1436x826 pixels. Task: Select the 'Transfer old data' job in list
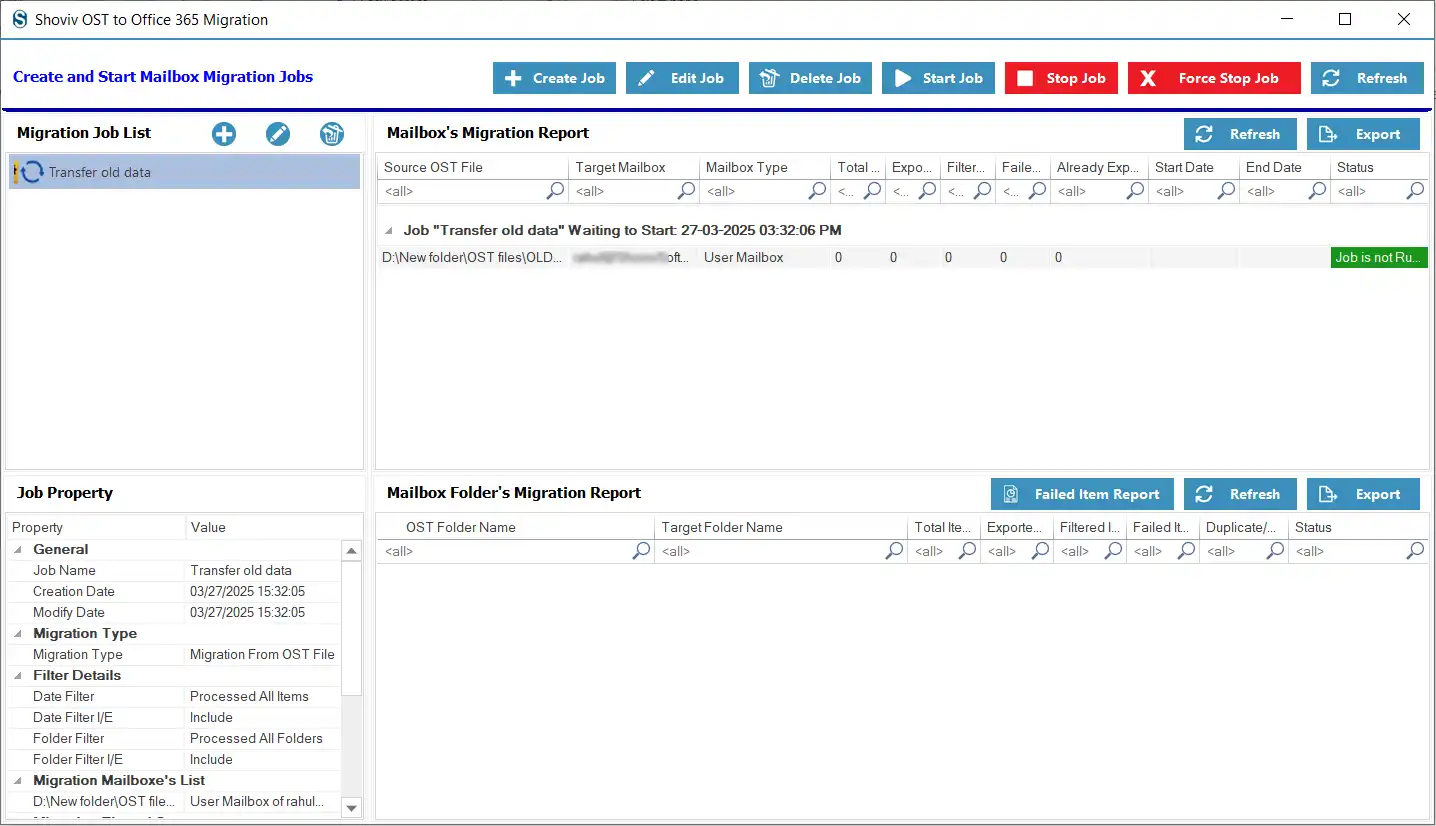[184, 172]
